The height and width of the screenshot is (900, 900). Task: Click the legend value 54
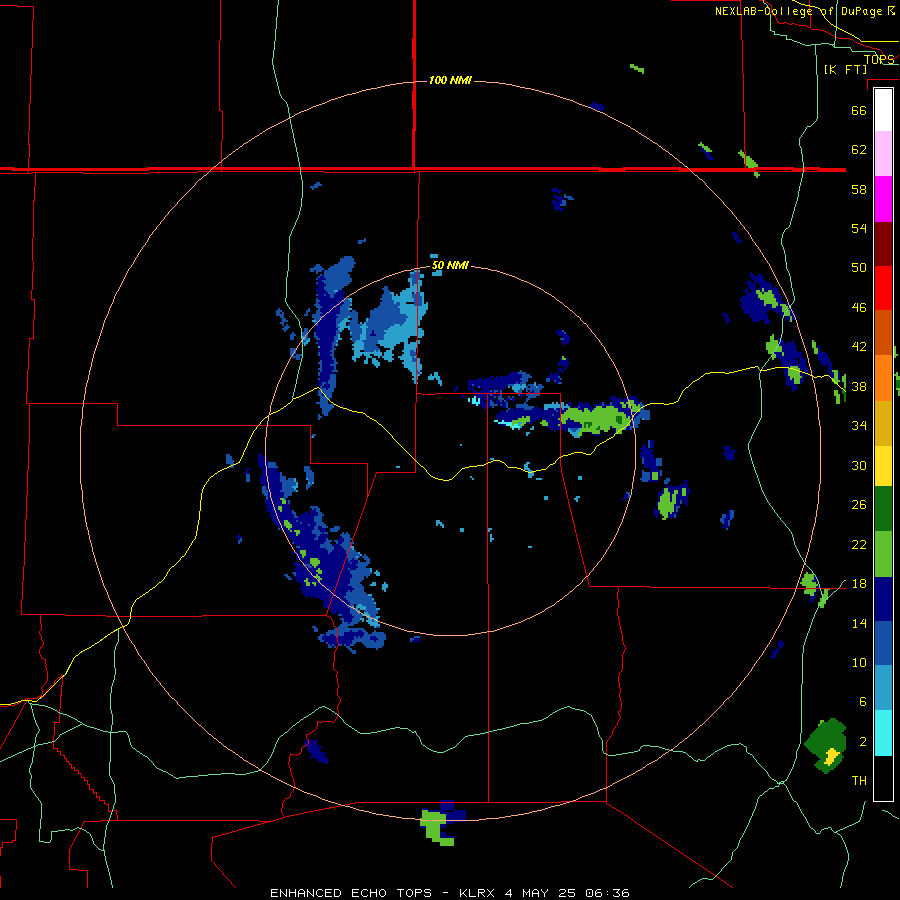pyautogui.click(x=859, y=228)
